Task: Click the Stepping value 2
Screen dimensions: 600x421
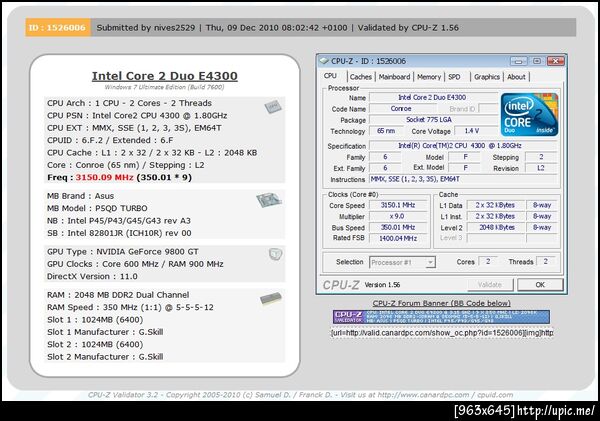Action: click(x=541, y=157)
